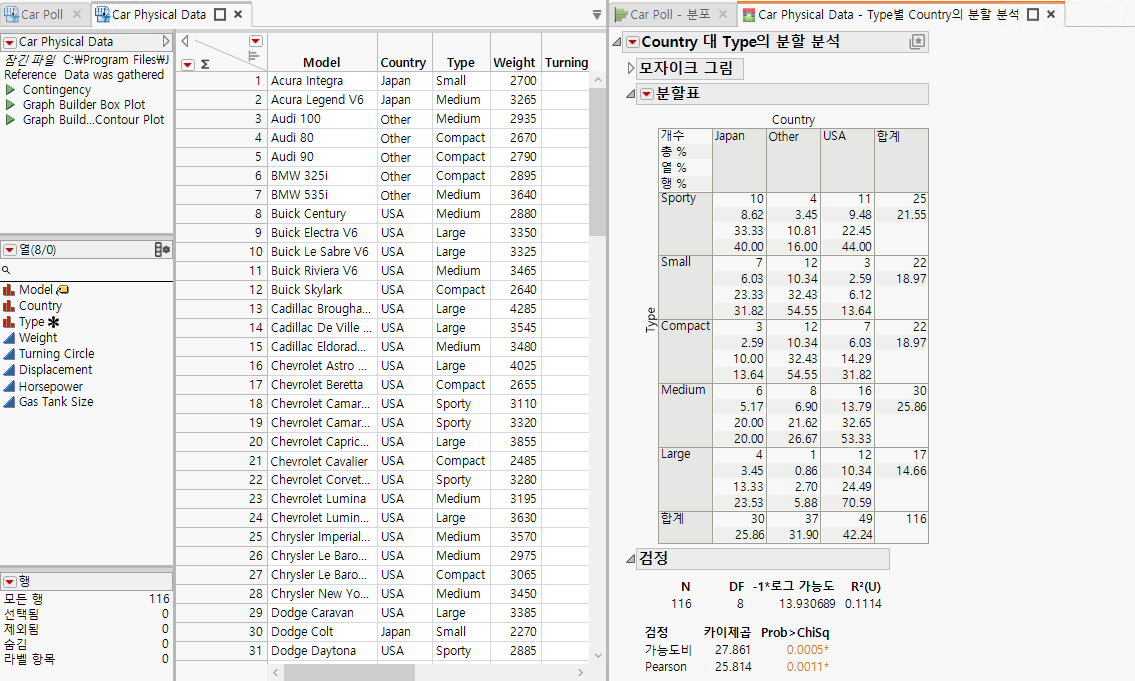Click the asterisk icon next to Type column

point(54,320)
